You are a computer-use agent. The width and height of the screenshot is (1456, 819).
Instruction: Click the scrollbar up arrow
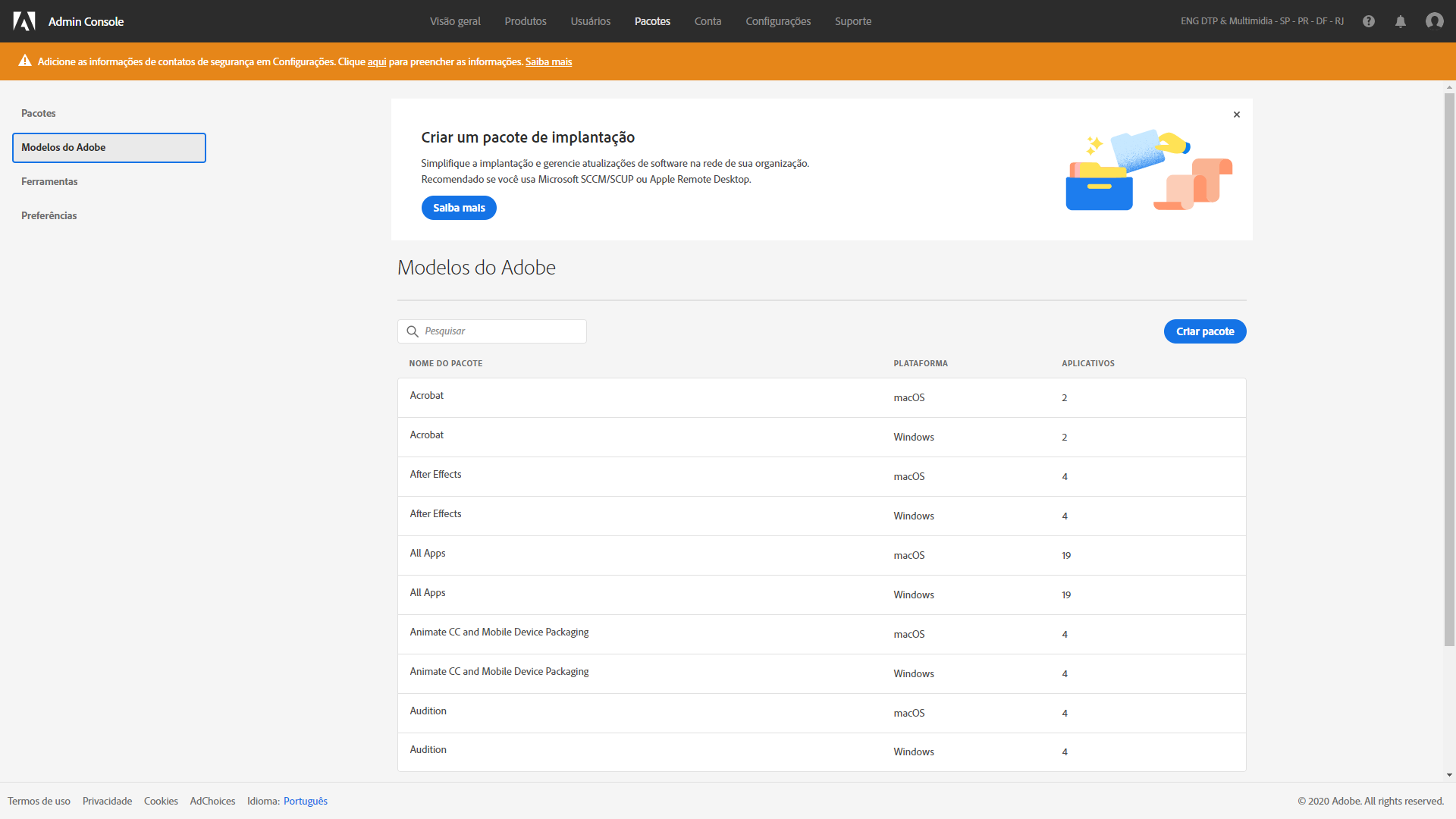tap(1449, 86)
